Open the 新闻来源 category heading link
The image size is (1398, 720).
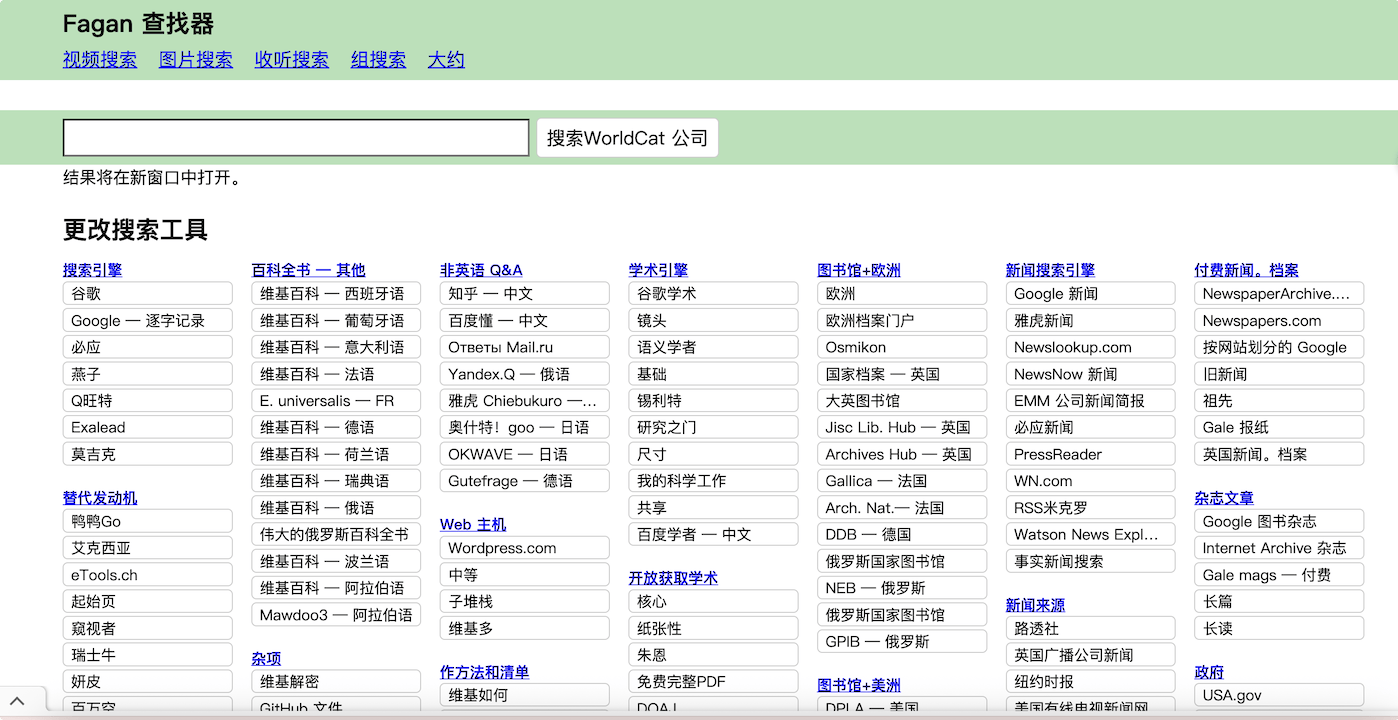click(x=1035, y=605)
